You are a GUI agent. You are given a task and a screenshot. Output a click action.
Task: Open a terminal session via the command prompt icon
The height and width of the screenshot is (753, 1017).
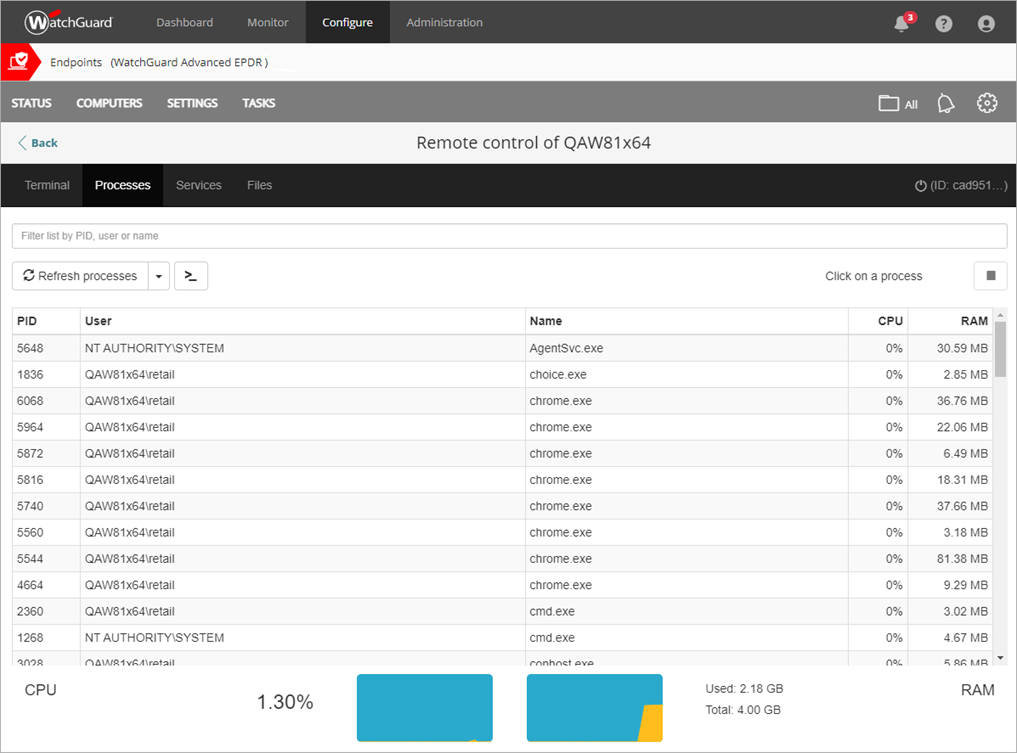pyautogui.click(x=190, y=276)
